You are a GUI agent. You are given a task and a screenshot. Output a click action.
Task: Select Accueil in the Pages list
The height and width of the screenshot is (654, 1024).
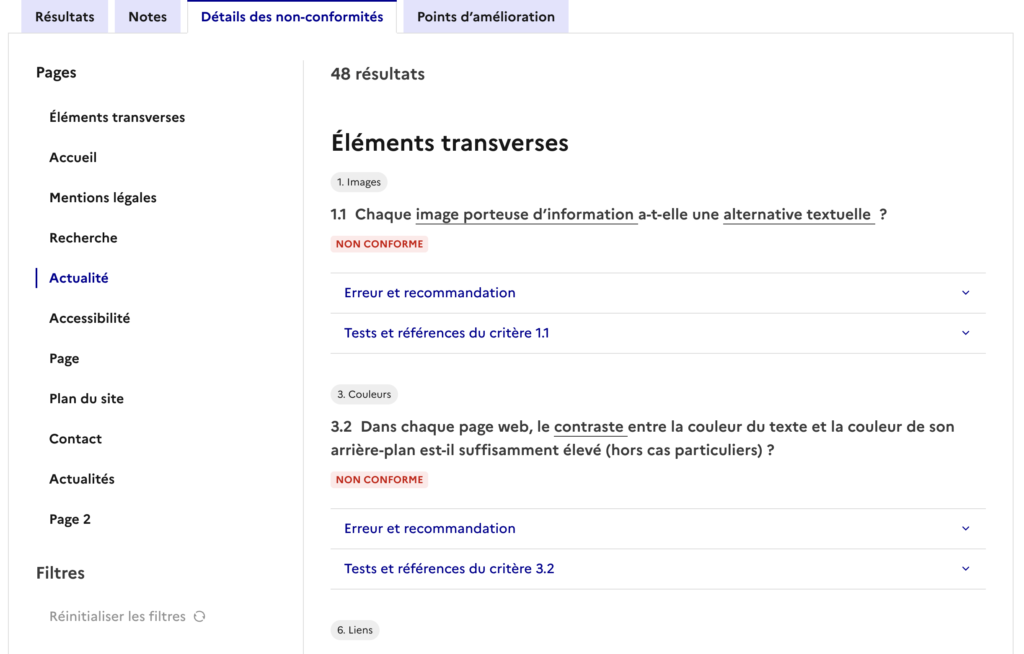pos(73,157)
